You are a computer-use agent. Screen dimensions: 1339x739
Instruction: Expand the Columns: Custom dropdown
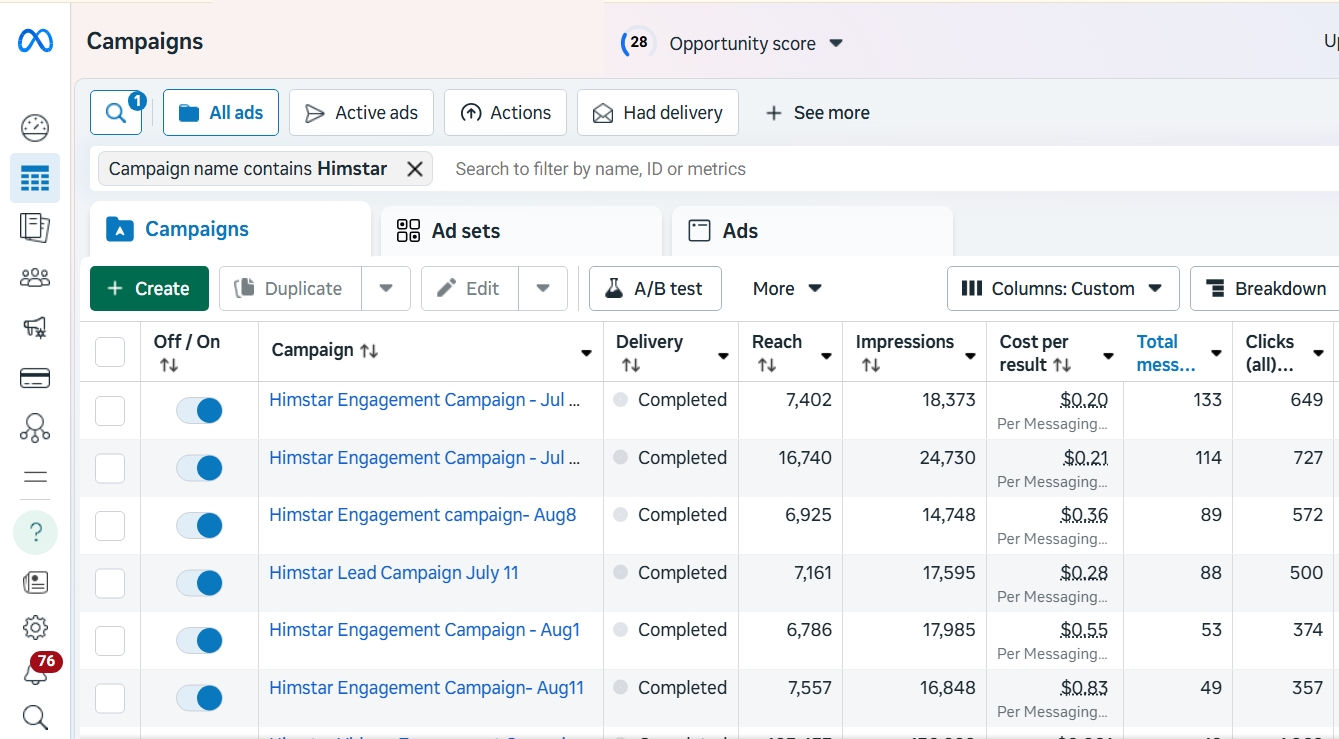1062,289
